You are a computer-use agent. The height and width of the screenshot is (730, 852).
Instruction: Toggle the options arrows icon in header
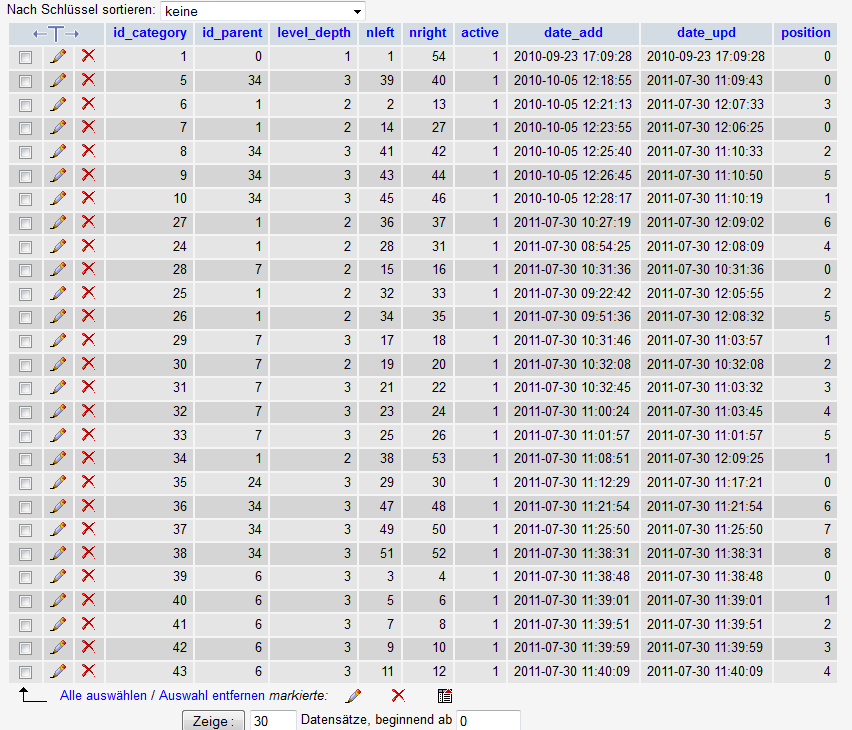click(x=56, y=34)
